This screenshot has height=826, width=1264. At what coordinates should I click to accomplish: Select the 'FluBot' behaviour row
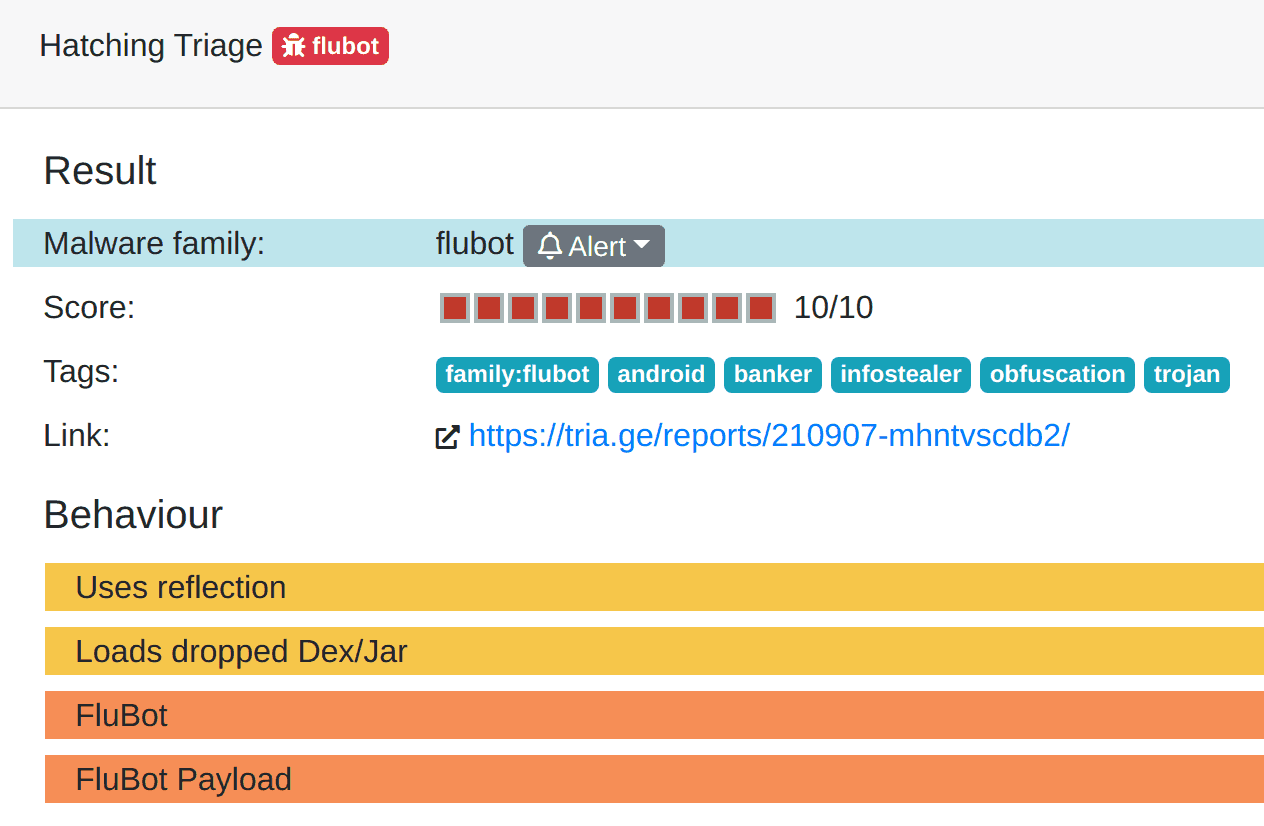pyautogui.click(x=654, y=715)
